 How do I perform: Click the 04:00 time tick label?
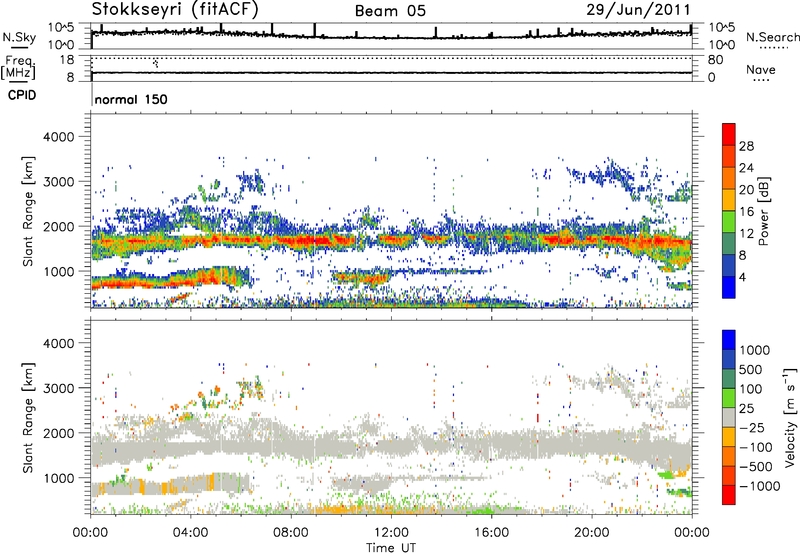pyautogui.click(x=191, y=533)
